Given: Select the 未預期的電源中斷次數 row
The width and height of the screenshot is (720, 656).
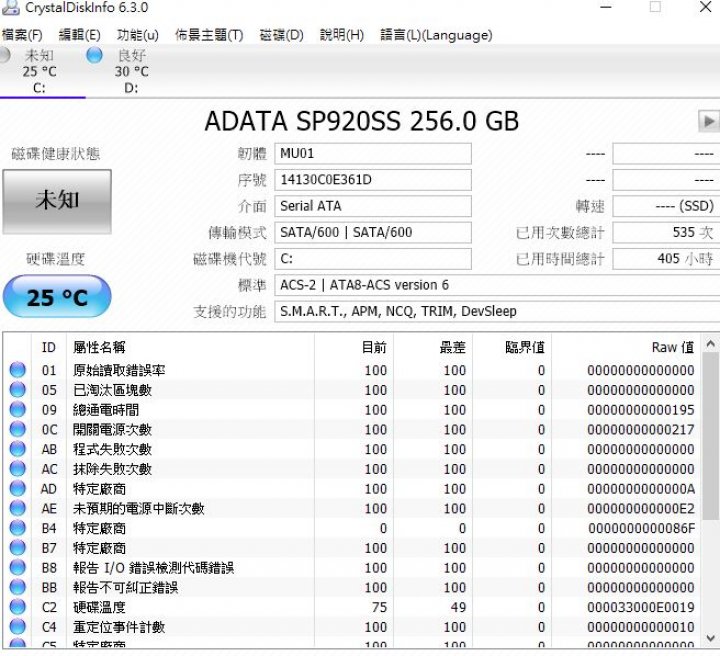Looking at the screenshot, I should [352, 508].
